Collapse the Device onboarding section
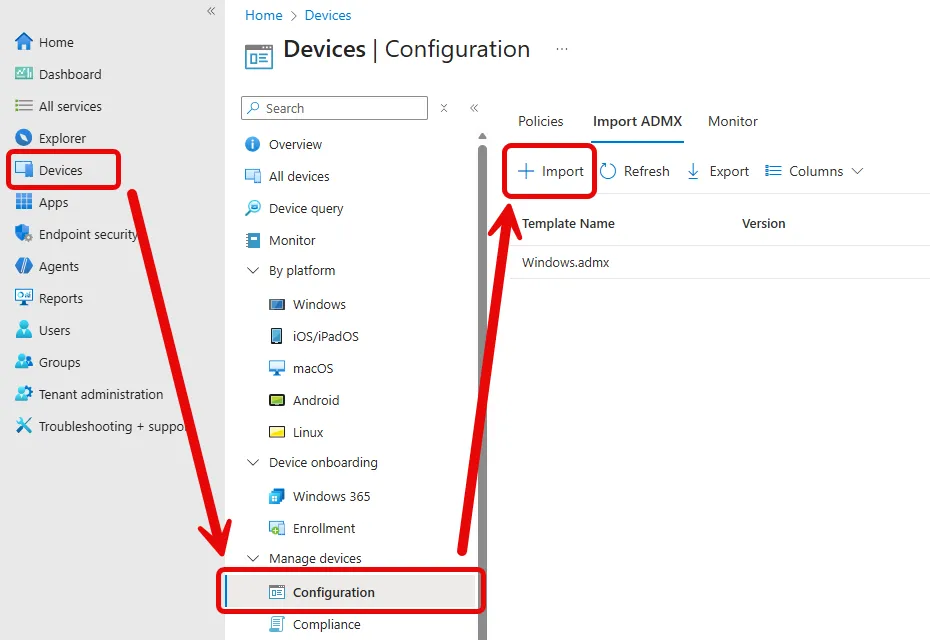The width and height of the screenshot is (930, 640). (x=253, y=462)
